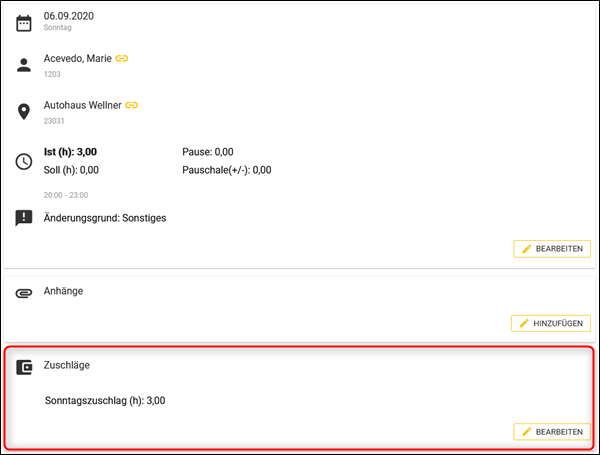The image size is (600, 455).
Task: Select the date text 06.09.2020
Action: tap(71, 16)
